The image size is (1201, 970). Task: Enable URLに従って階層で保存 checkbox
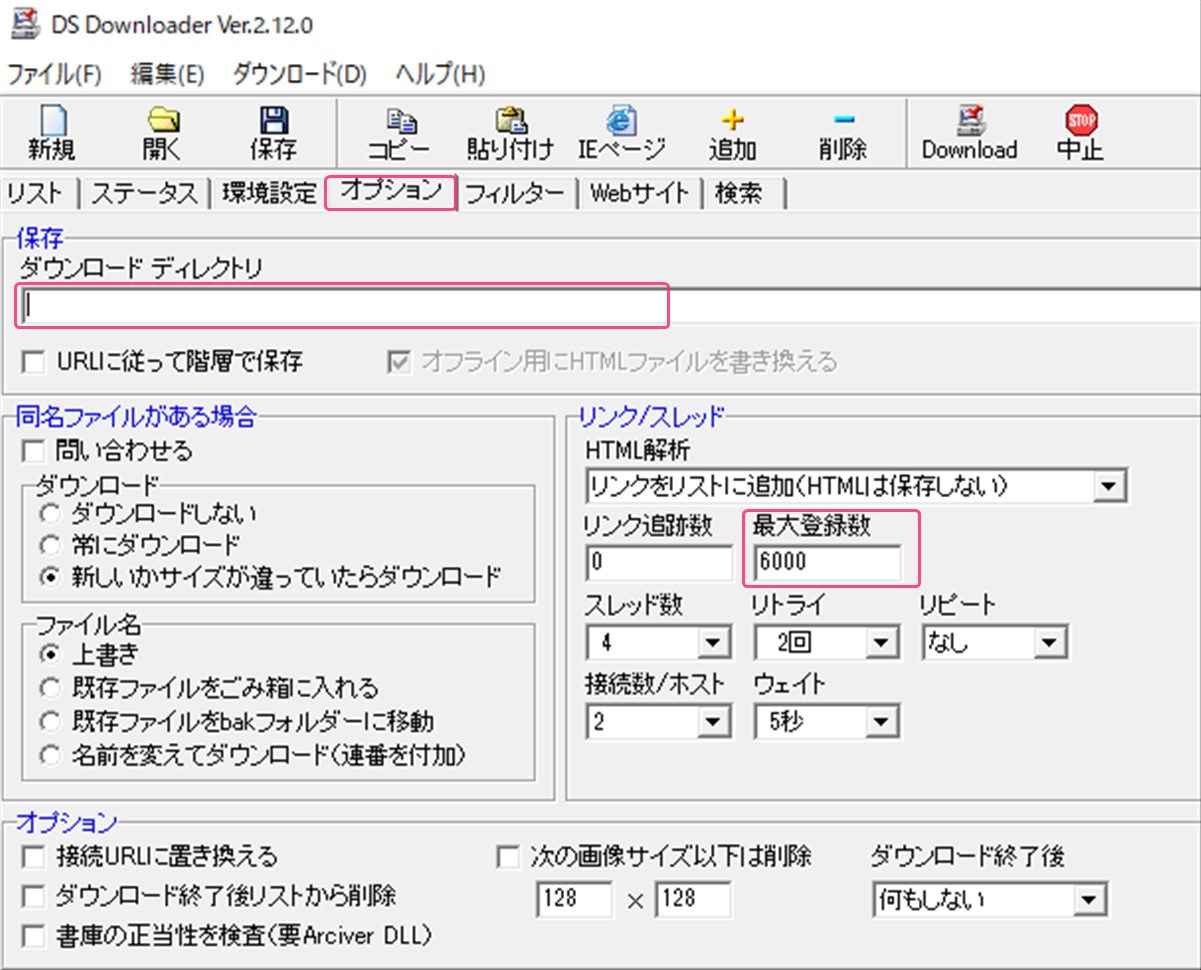click(34, 362)
